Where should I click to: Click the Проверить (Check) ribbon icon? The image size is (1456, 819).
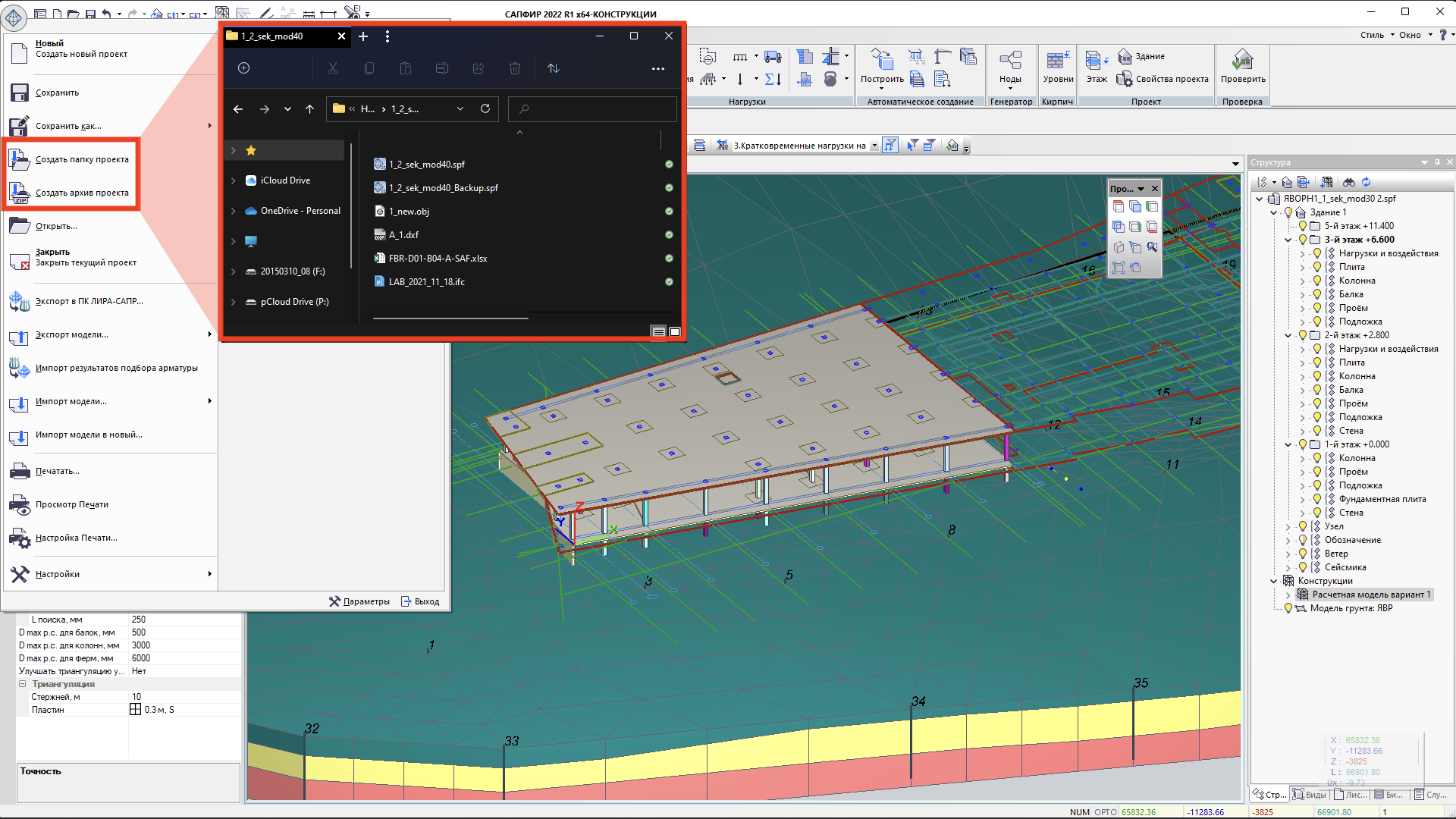1242,61
